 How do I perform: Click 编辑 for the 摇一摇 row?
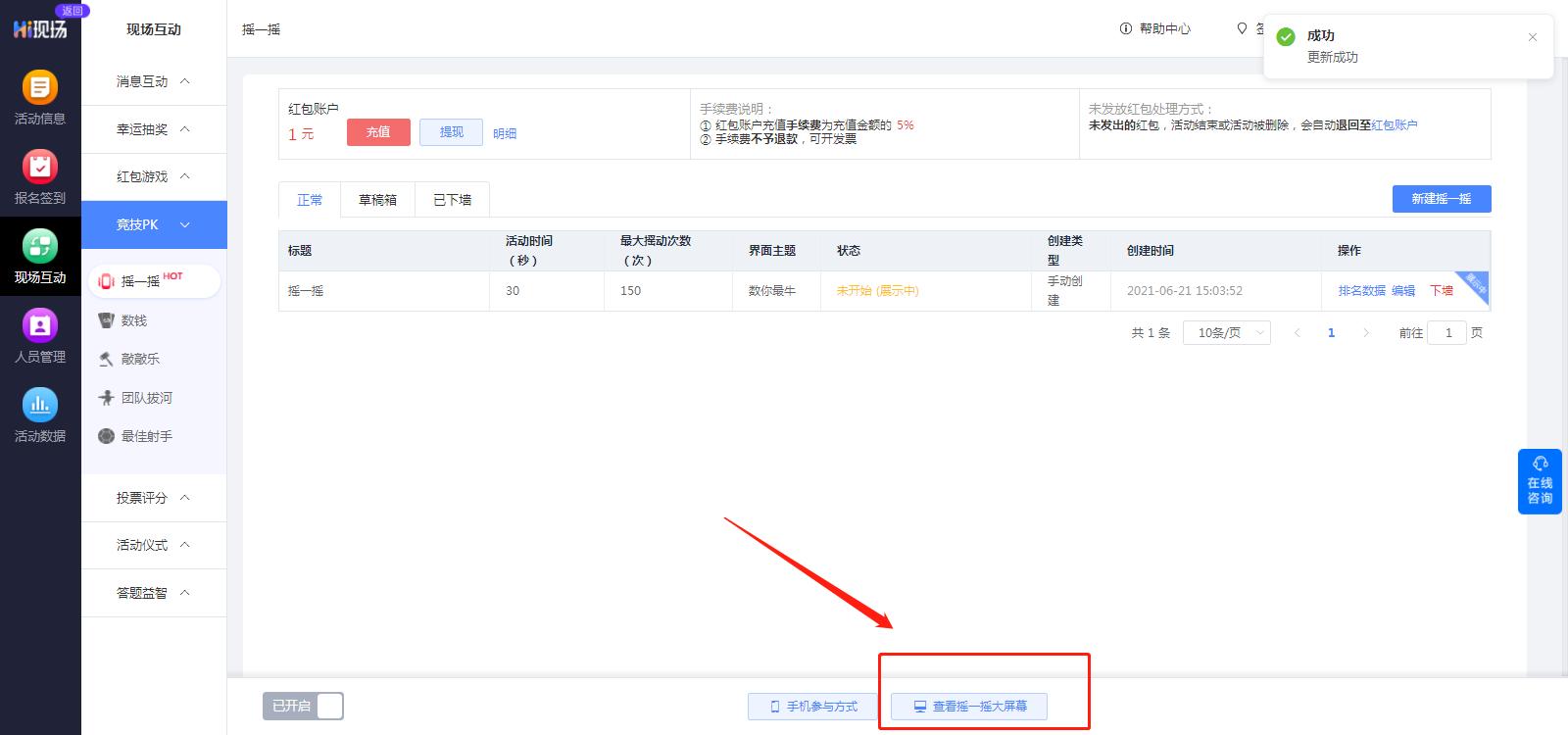(1403, 291)
